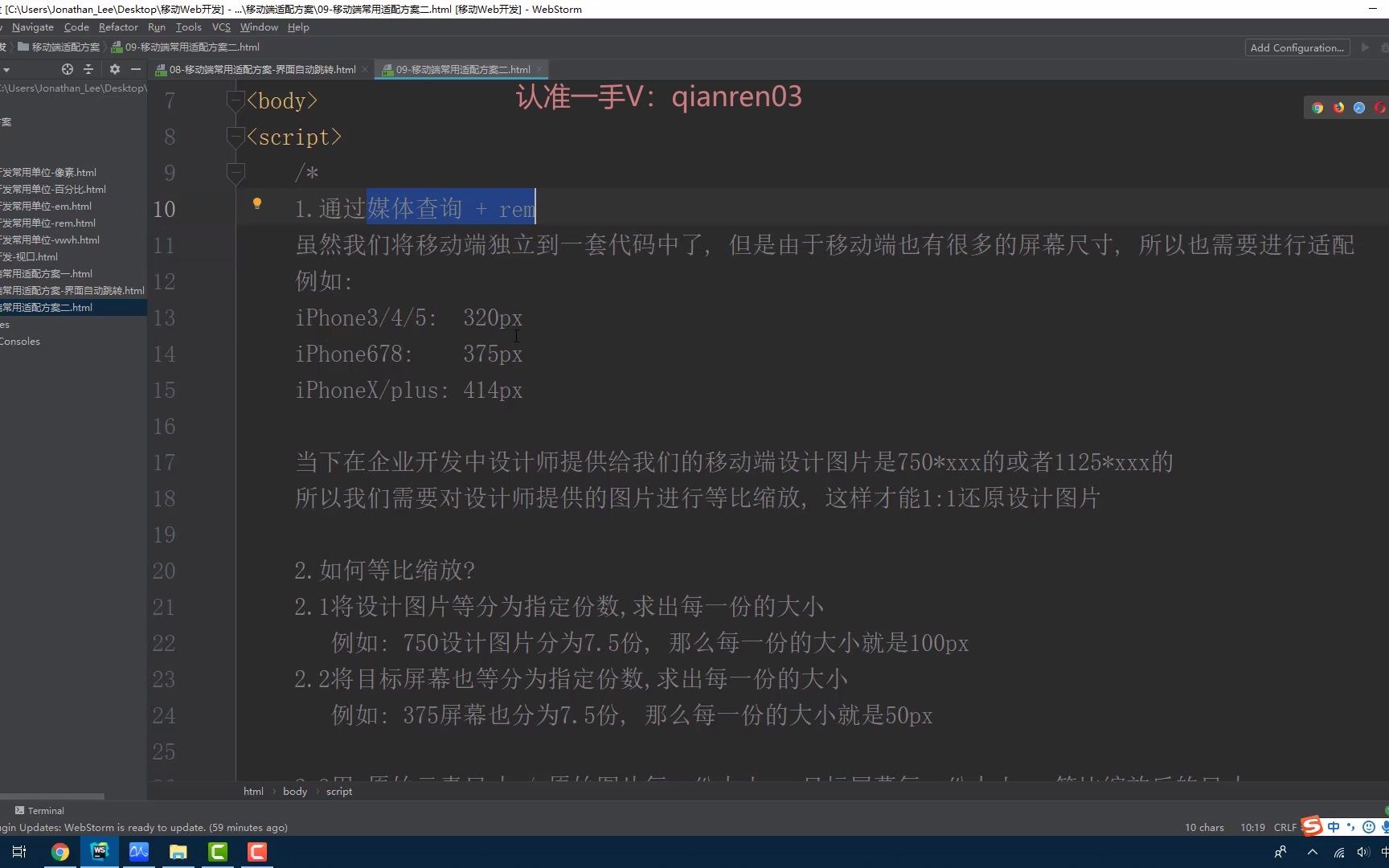Open the Project view mode dropdown arrow

pyautogui.click(x=6, y=70)
